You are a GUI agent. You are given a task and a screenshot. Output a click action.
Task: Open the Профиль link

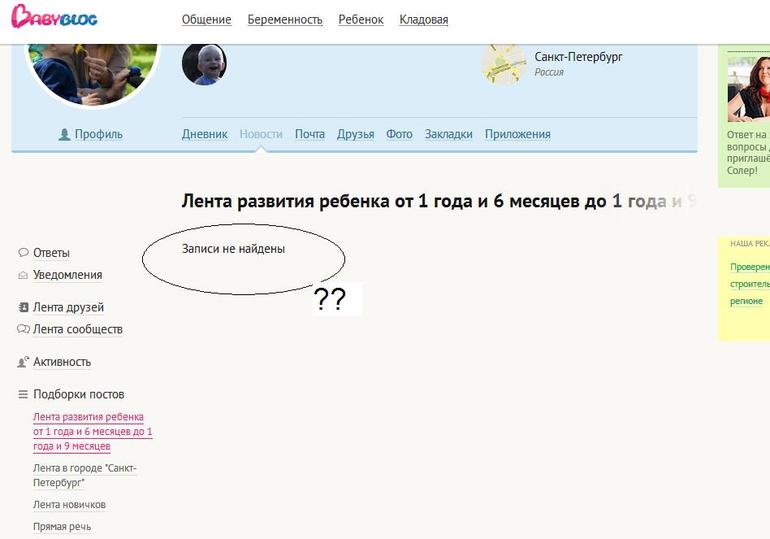point(99,134)
